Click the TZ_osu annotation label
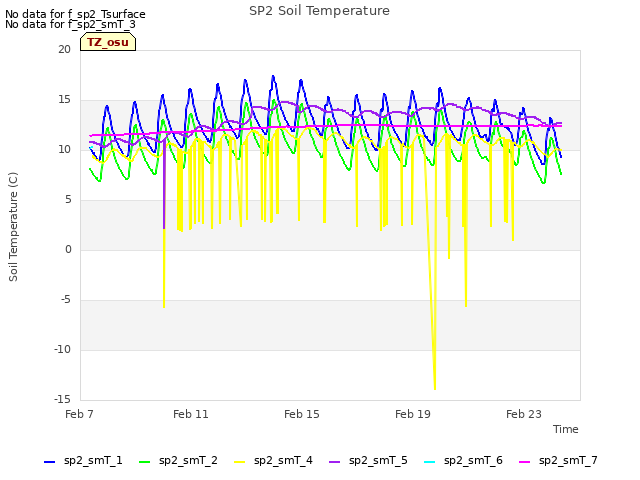 tap(108, 42)
